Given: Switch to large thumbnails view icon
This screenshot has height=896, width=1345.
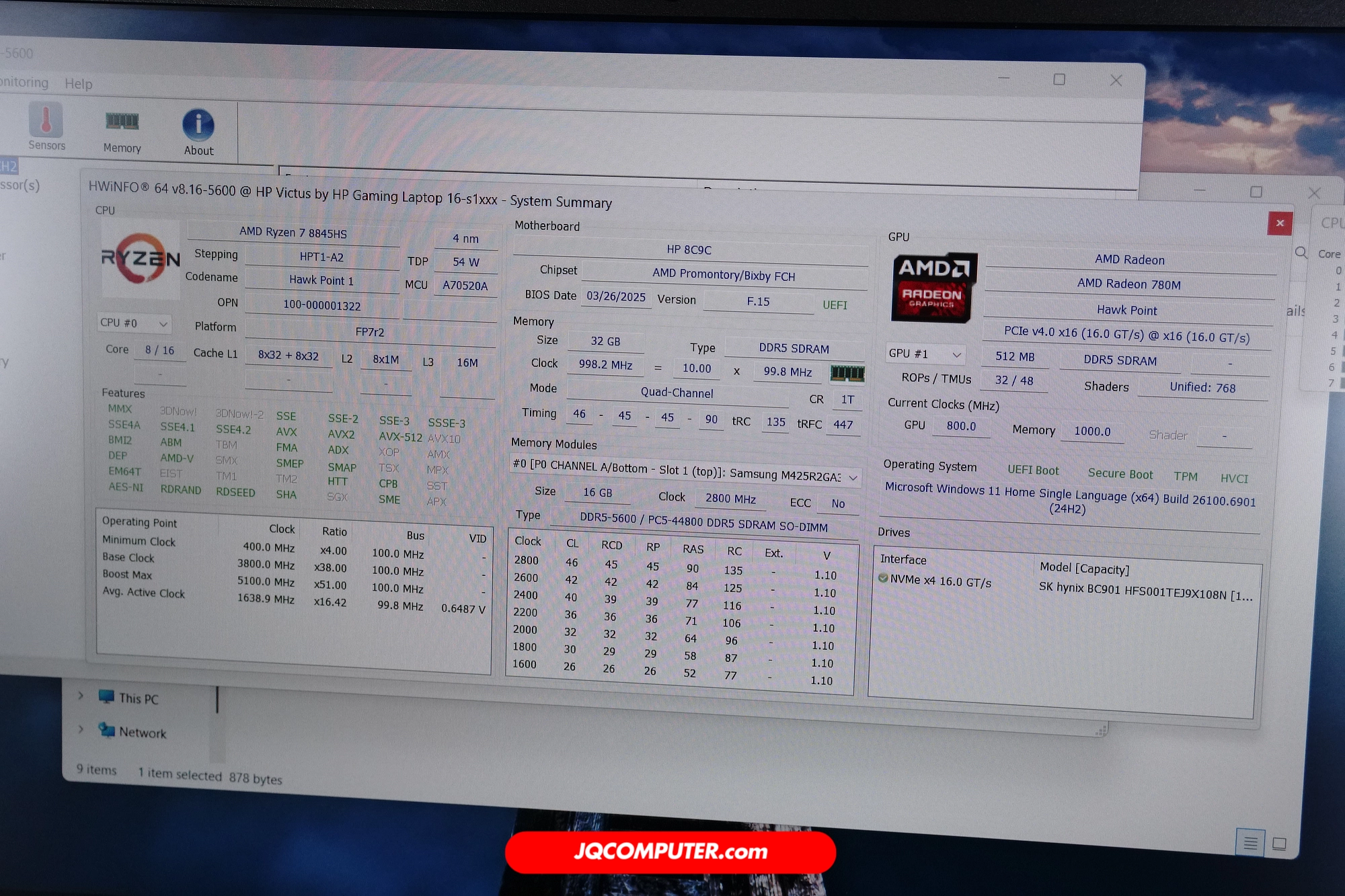Looking at the screenshot, I should point(1279,844).
